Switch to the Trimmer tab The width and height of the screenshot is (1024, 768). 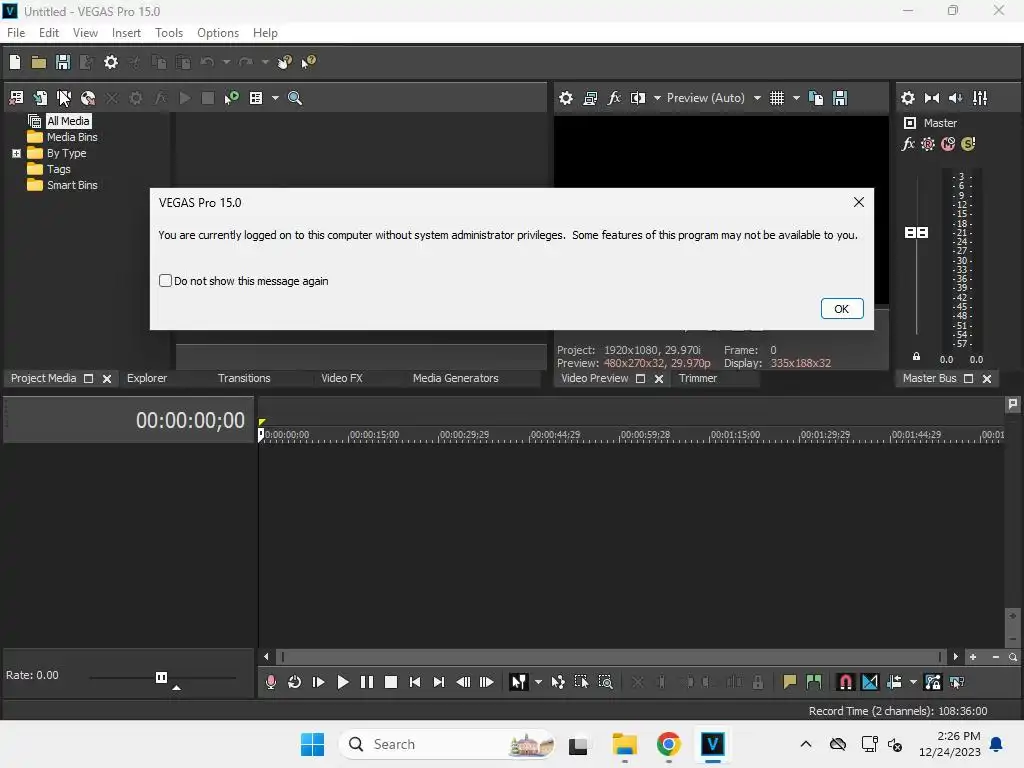(697, 378)
